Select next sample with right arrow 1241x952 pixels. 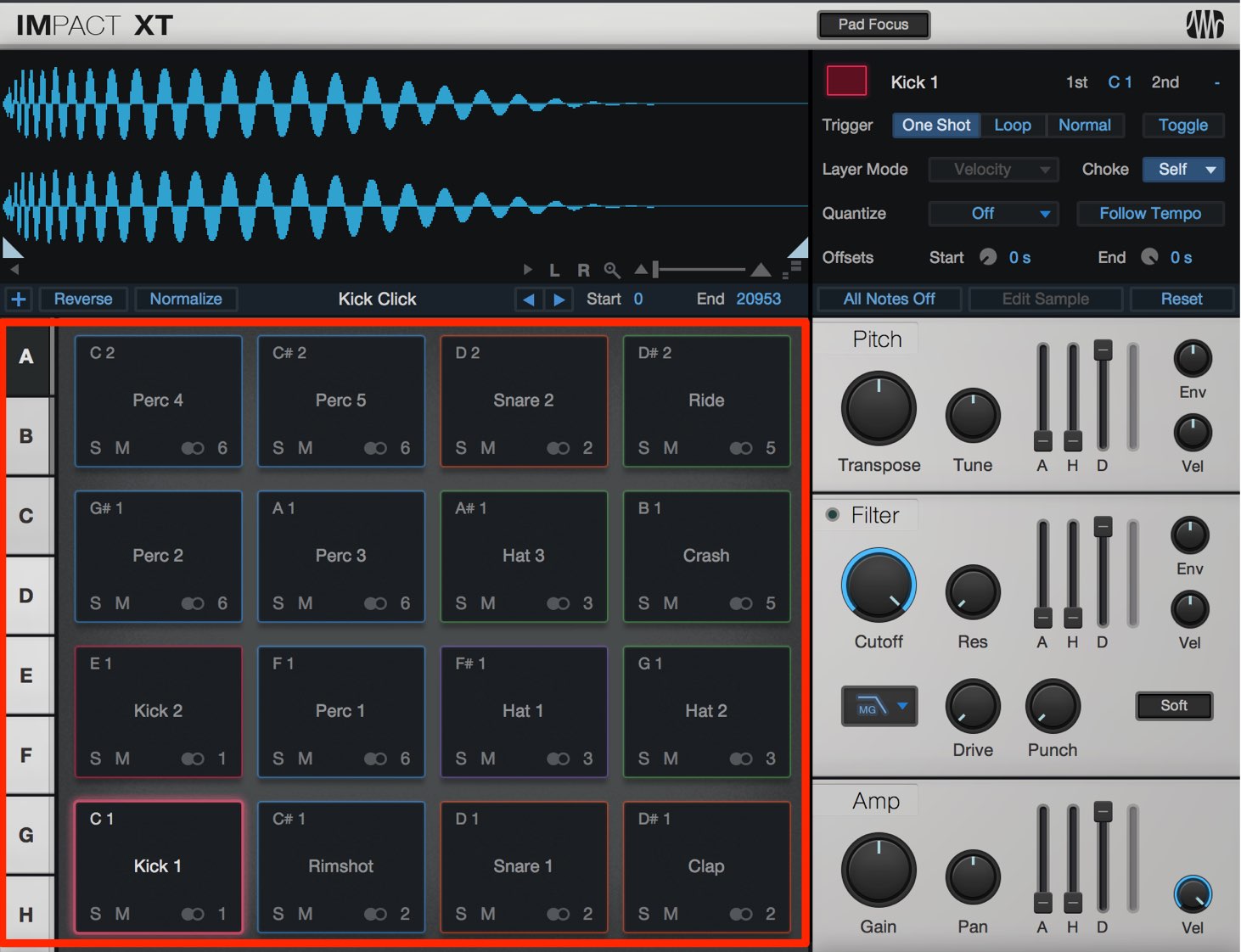pos(559,299)
